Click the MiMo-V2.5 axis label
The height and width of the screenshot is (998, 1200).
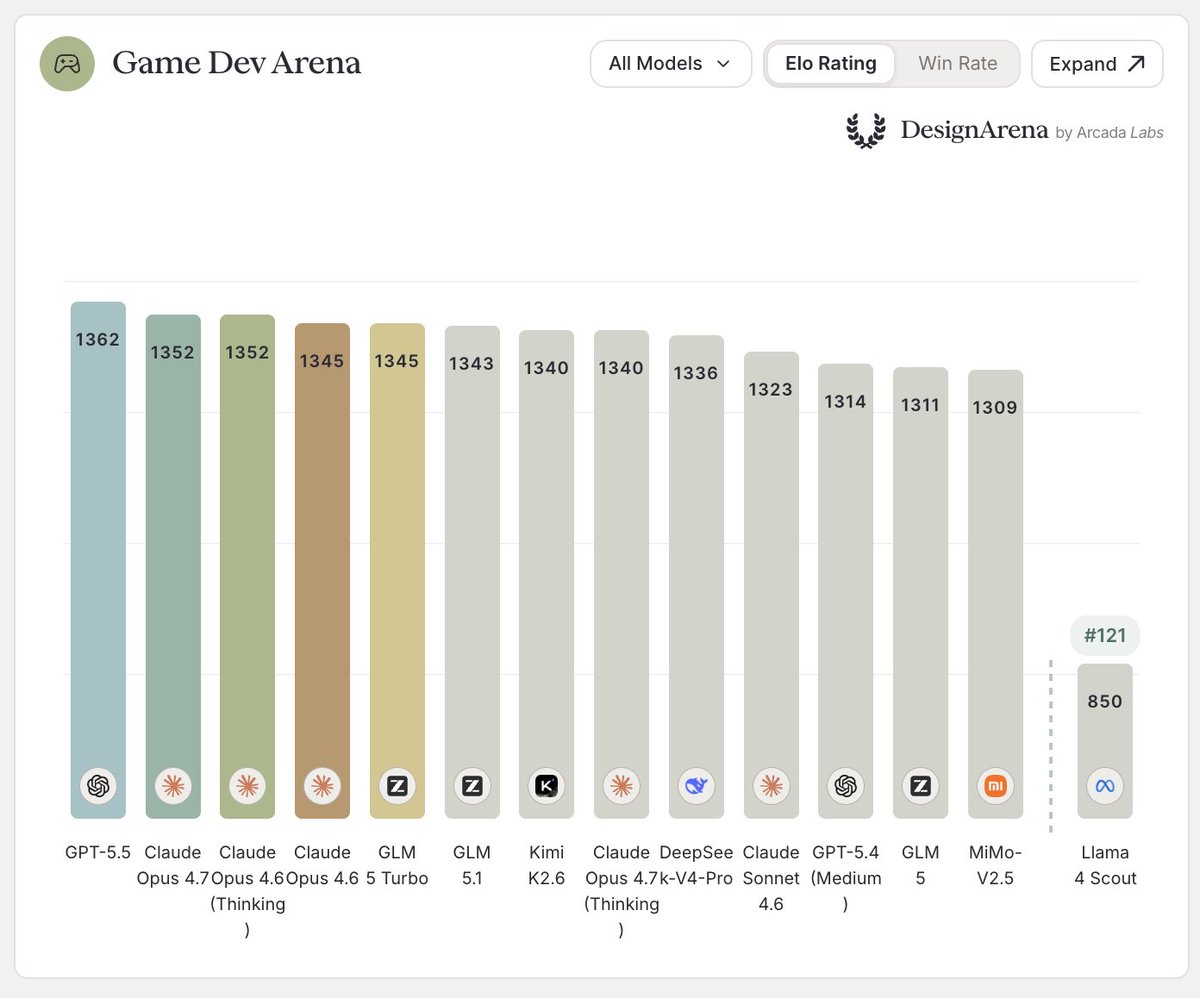pyautogui.click(x=995, y=866)
